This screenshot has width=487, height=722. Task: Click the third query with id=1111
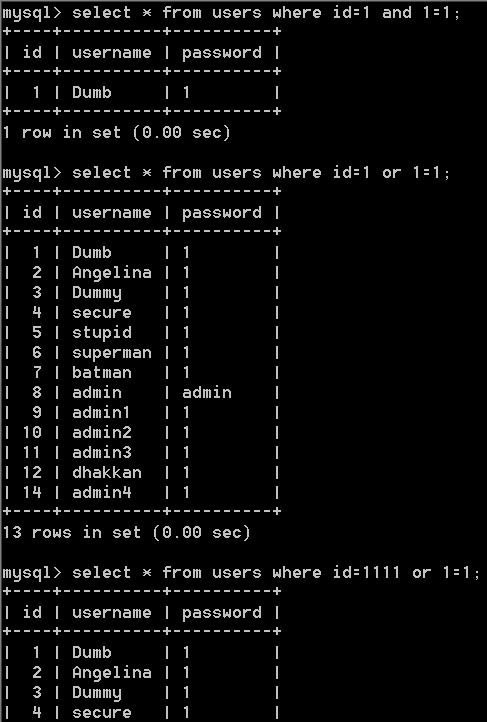coord(276,573)
